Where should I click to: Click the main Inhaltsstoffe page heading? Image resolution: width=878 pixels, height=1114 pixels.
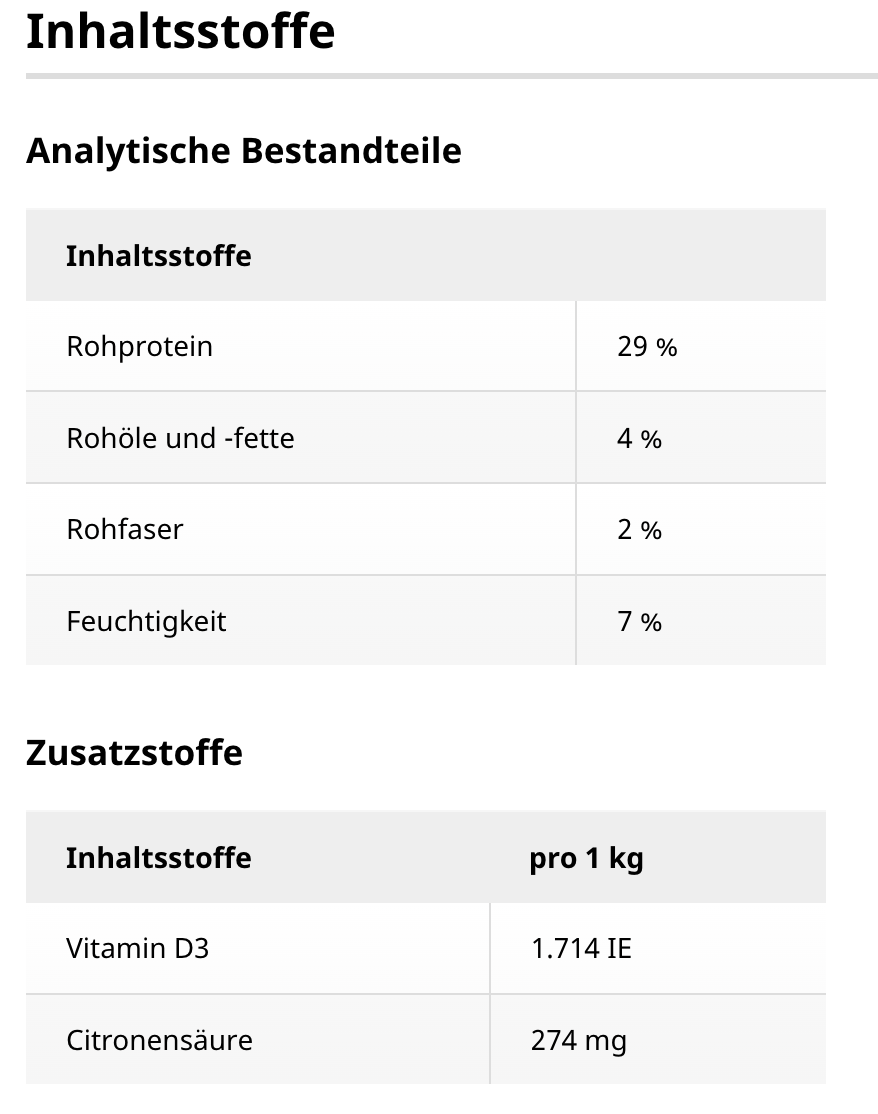[180, 31]
